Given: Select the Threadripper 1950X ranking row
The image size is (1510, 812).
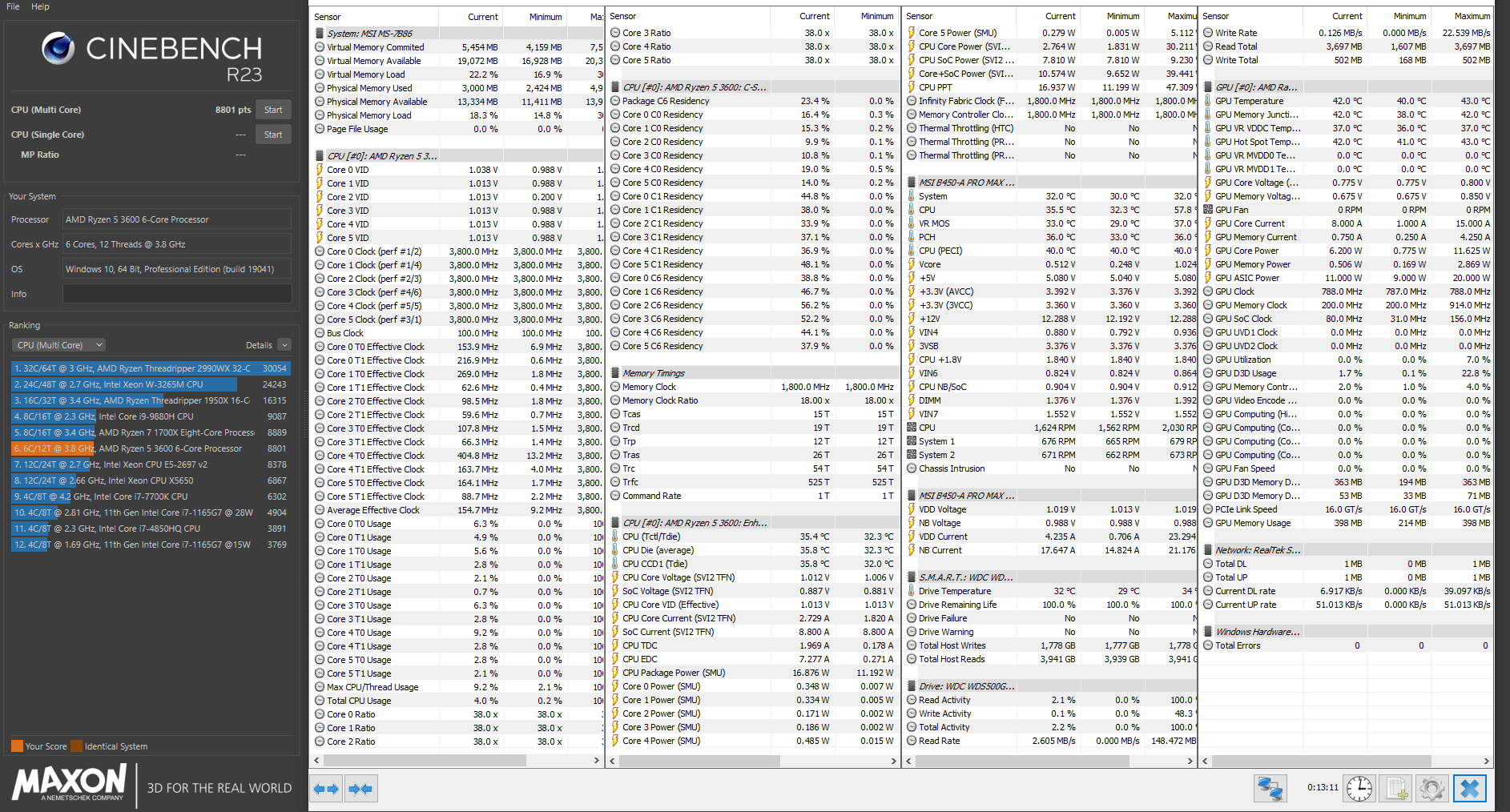Looking at the screenshot, I should [151, 400].
